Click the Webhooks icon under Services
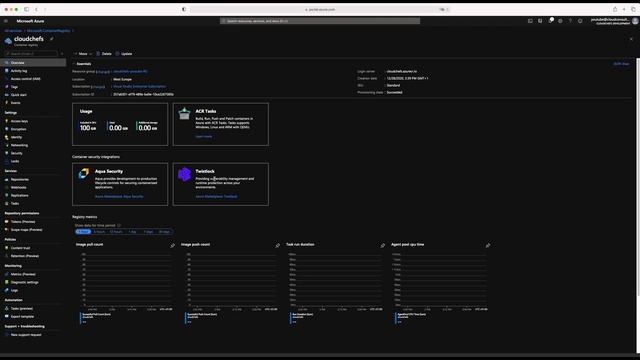 (7, 187)
